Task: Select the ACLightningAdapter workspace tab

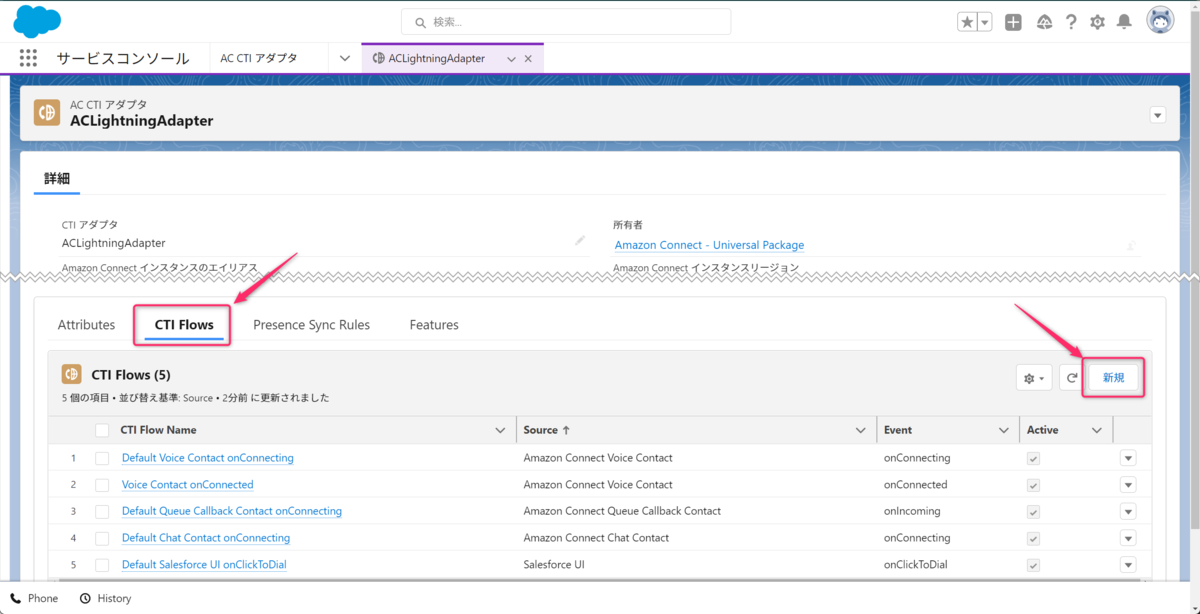Action: 437,58
